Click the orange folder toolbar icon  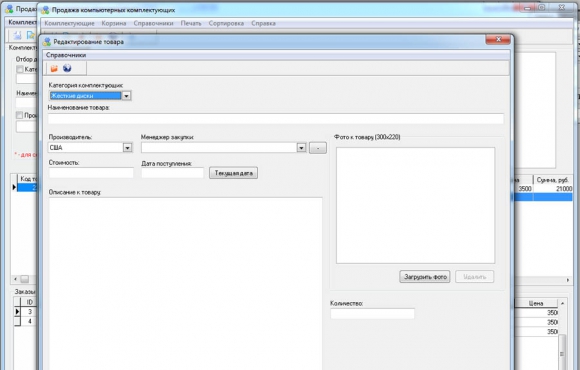click(x=54, y=68)
